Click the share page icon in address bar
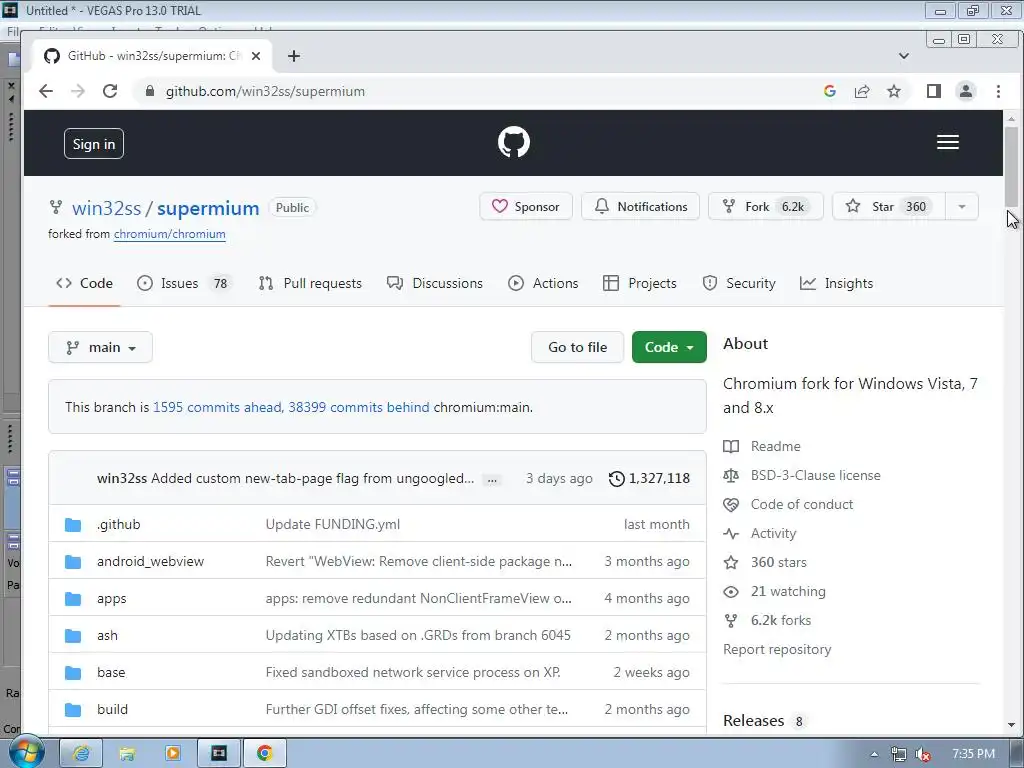 [862, 91]
